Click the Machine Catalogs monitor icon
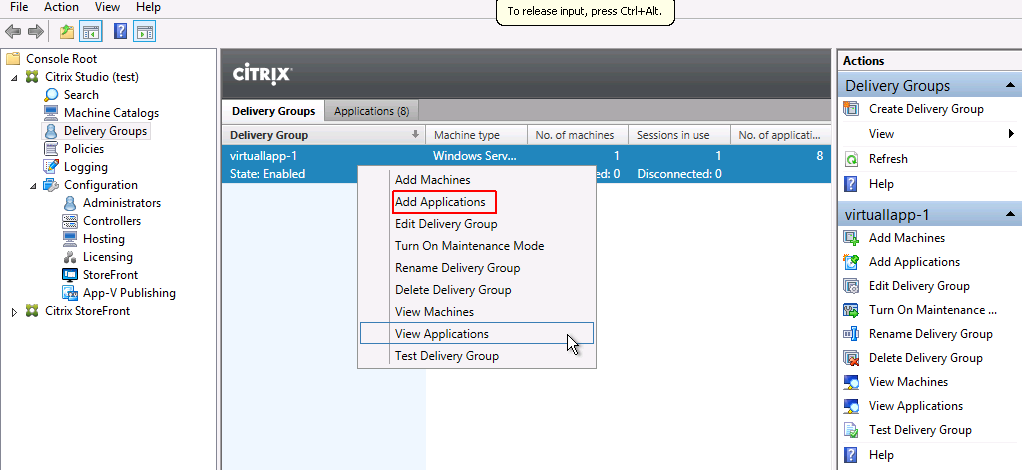Viewport: 1022px width, 470px height. (x=51, y=113)
